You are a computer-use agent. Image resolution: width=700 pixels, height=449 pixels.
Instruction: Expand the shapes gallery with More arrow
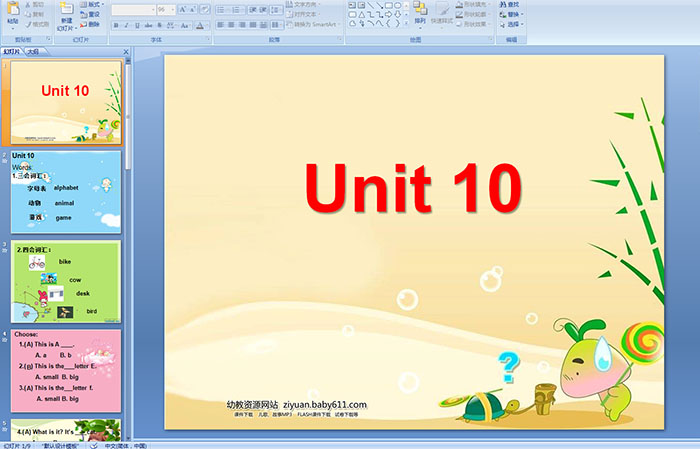coord(406,24)
